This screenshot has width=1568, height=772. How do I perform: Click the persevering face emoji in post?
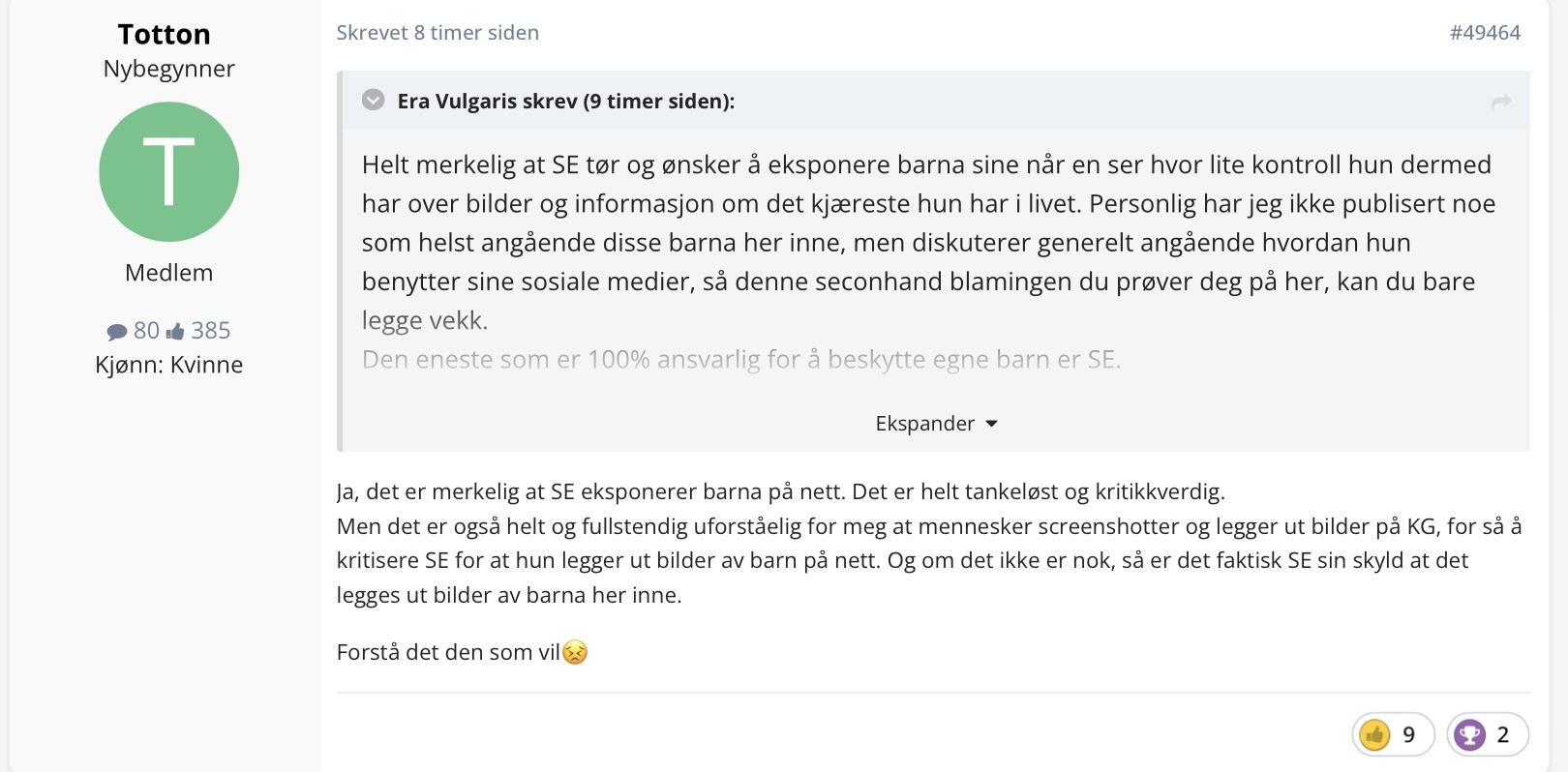tap(575, 652)
